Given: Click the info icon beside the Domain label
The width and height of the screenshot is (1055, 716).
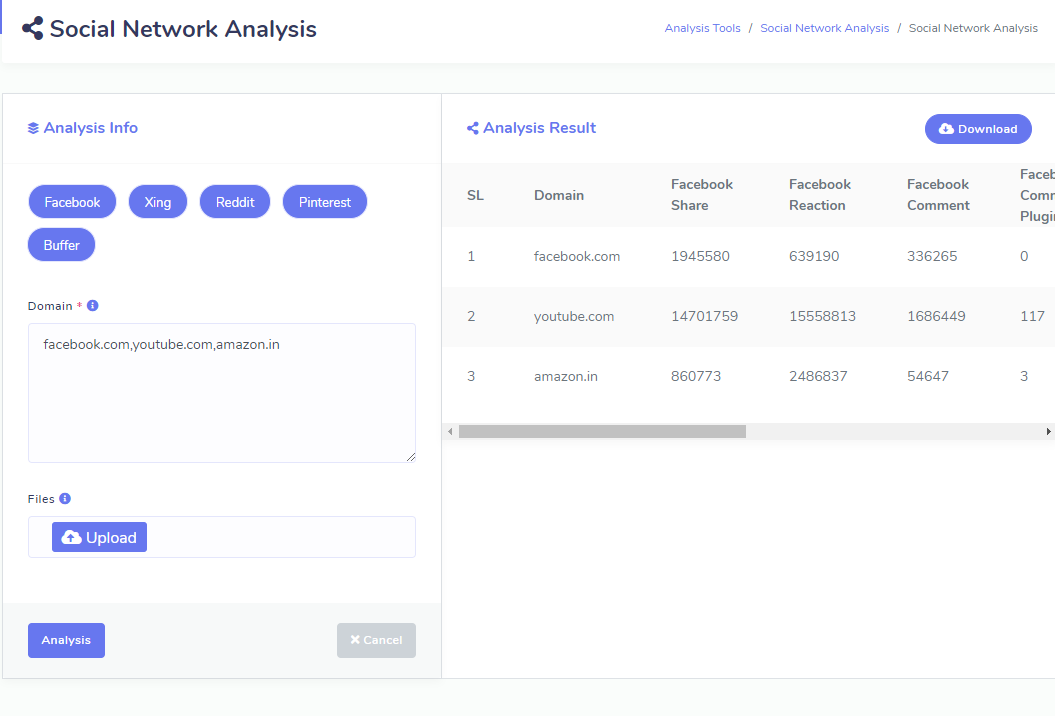Looking at the screenshot, I should click(x=93, y=306).
